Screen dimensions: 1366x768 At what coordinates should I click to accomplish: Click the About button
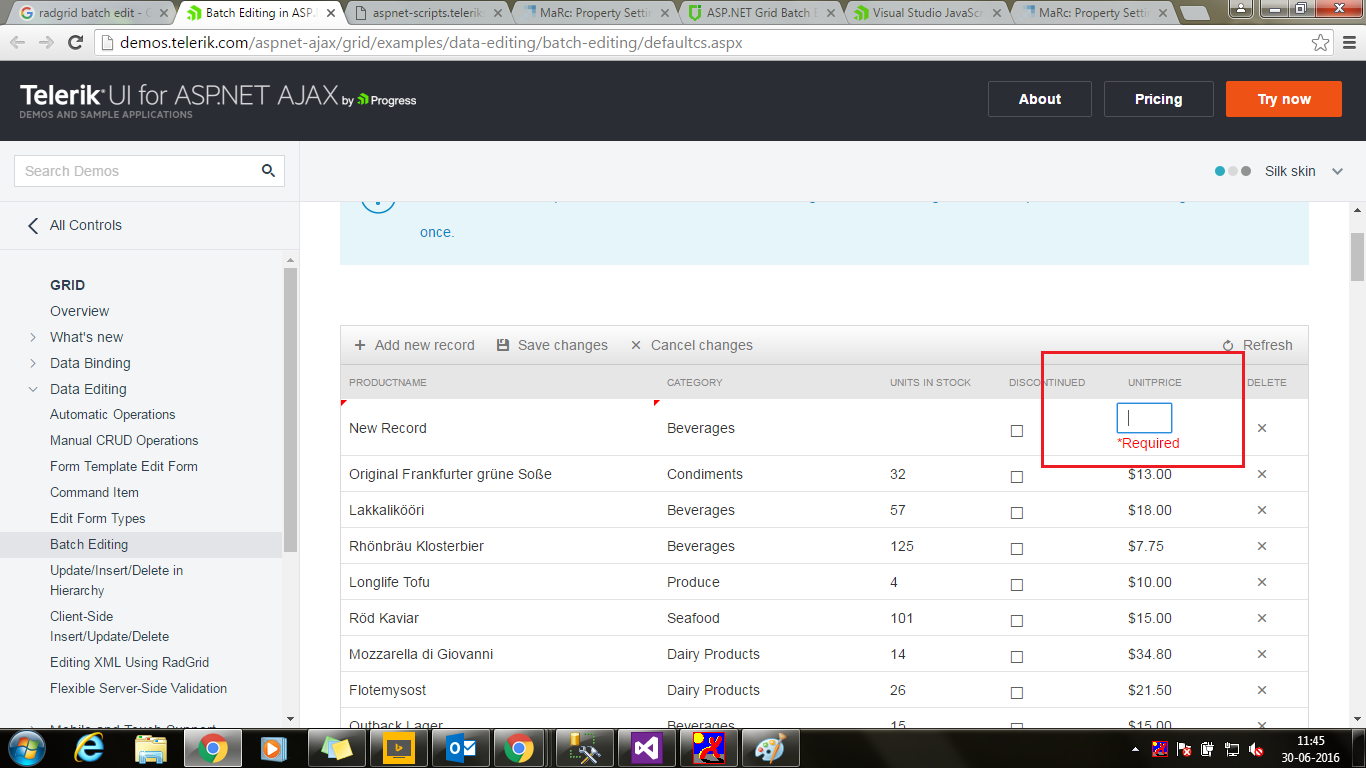[1040, 99]
